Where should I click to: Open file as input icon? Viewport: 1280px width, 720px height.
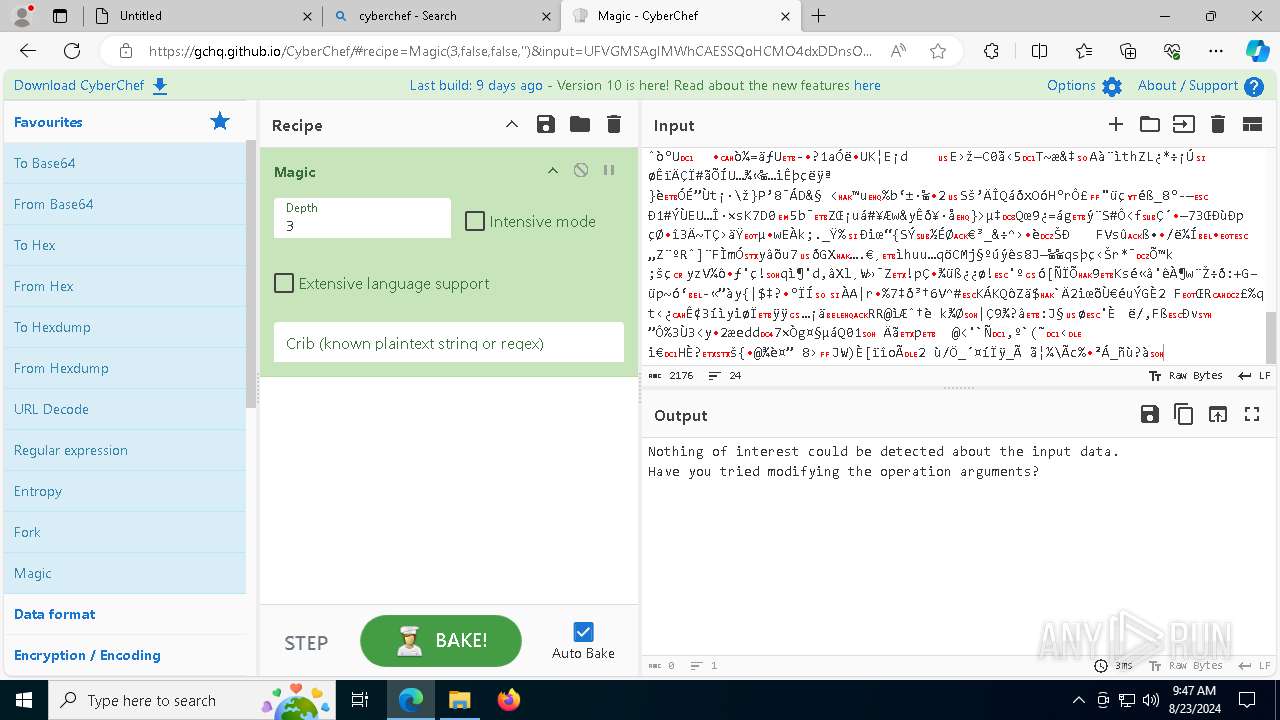tap(1184, 124)
